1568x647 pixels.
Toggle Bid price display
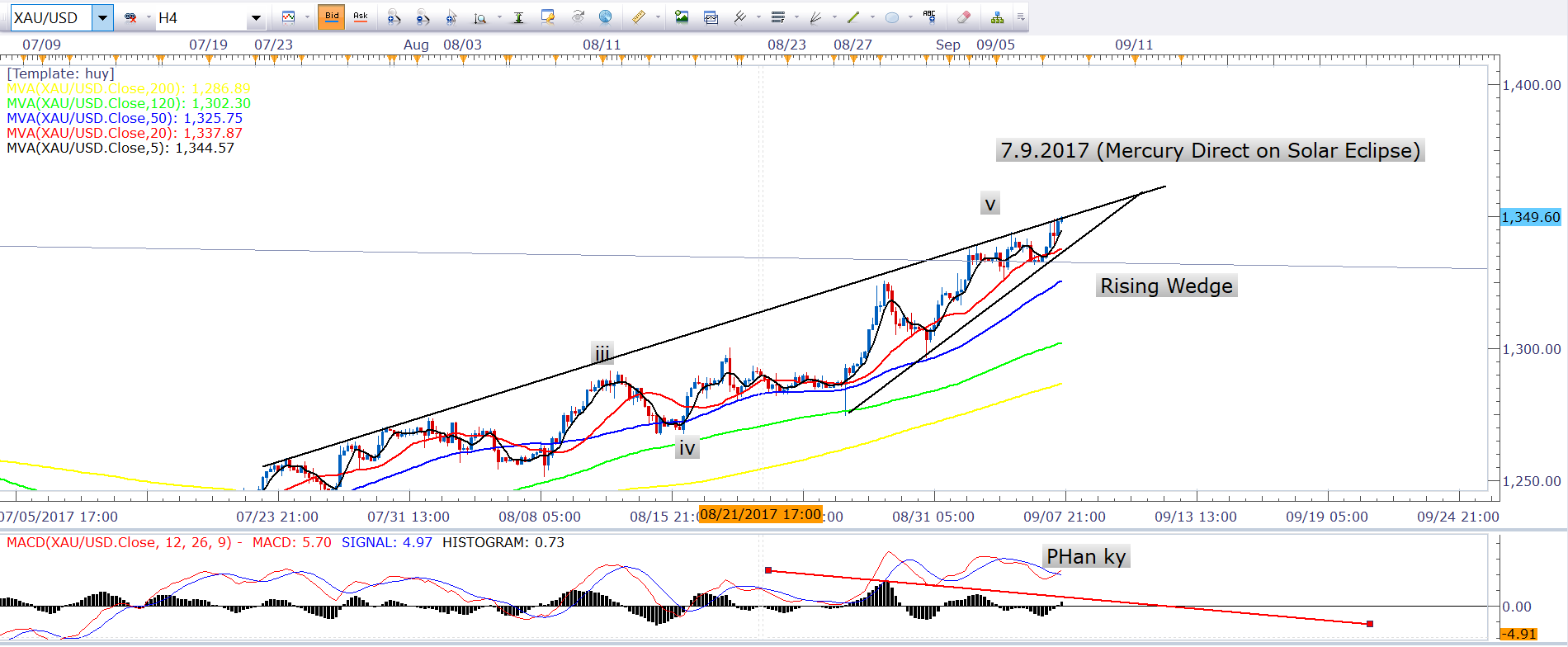coord(332,17)
